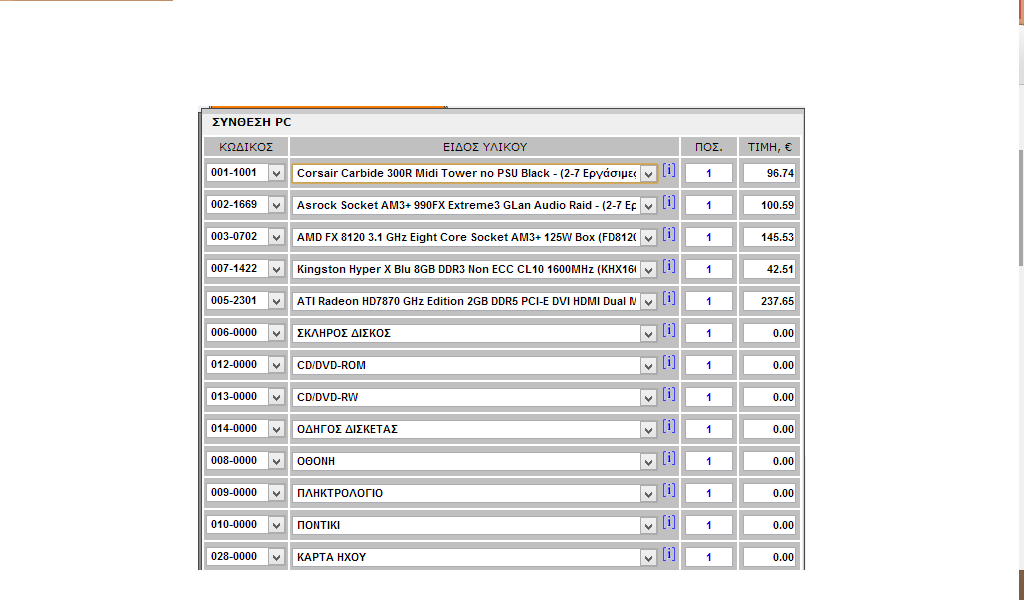This screenshot has width=1024, height=600.
Task: Open CD/DVD-ROM product dropdown
Action: point(648,366)
